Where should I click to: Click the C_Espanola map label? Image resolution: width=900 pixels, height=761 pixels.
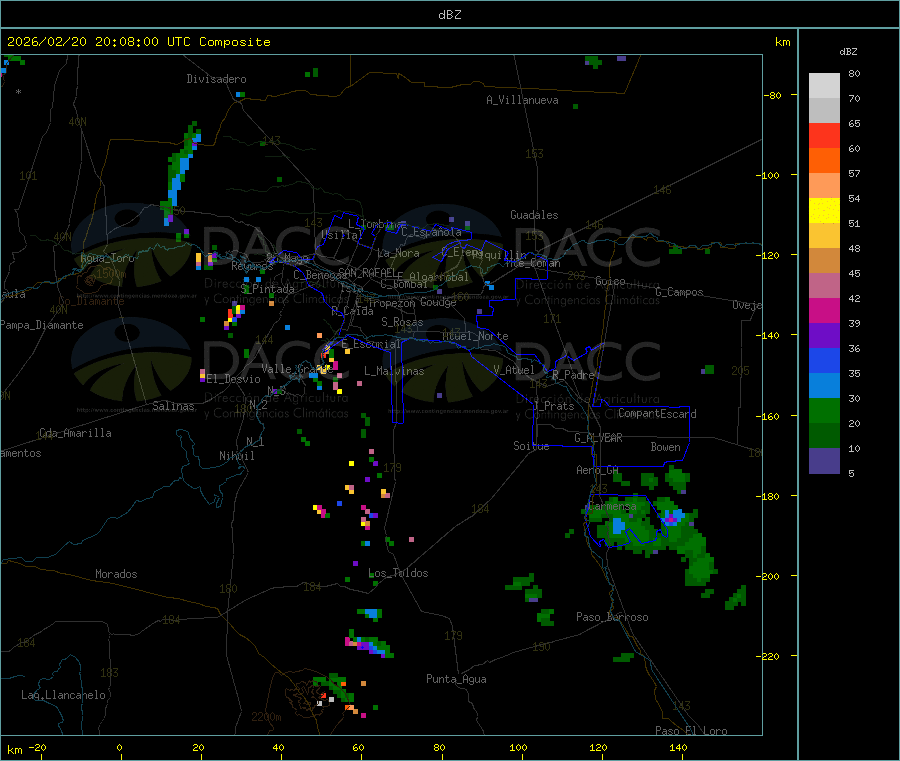(x=431, y=232)
